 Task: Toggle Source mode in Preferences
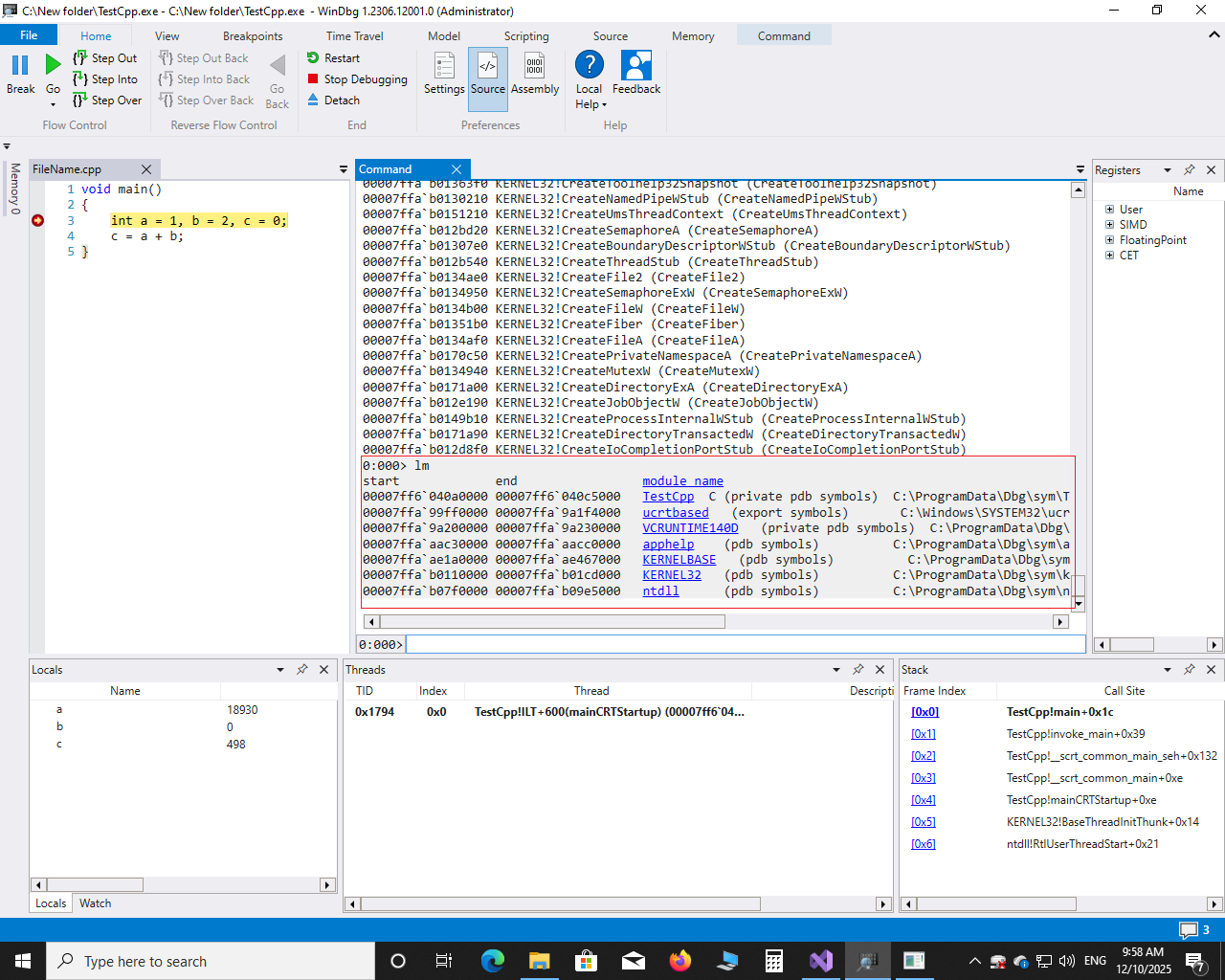(x=488, y=74)
